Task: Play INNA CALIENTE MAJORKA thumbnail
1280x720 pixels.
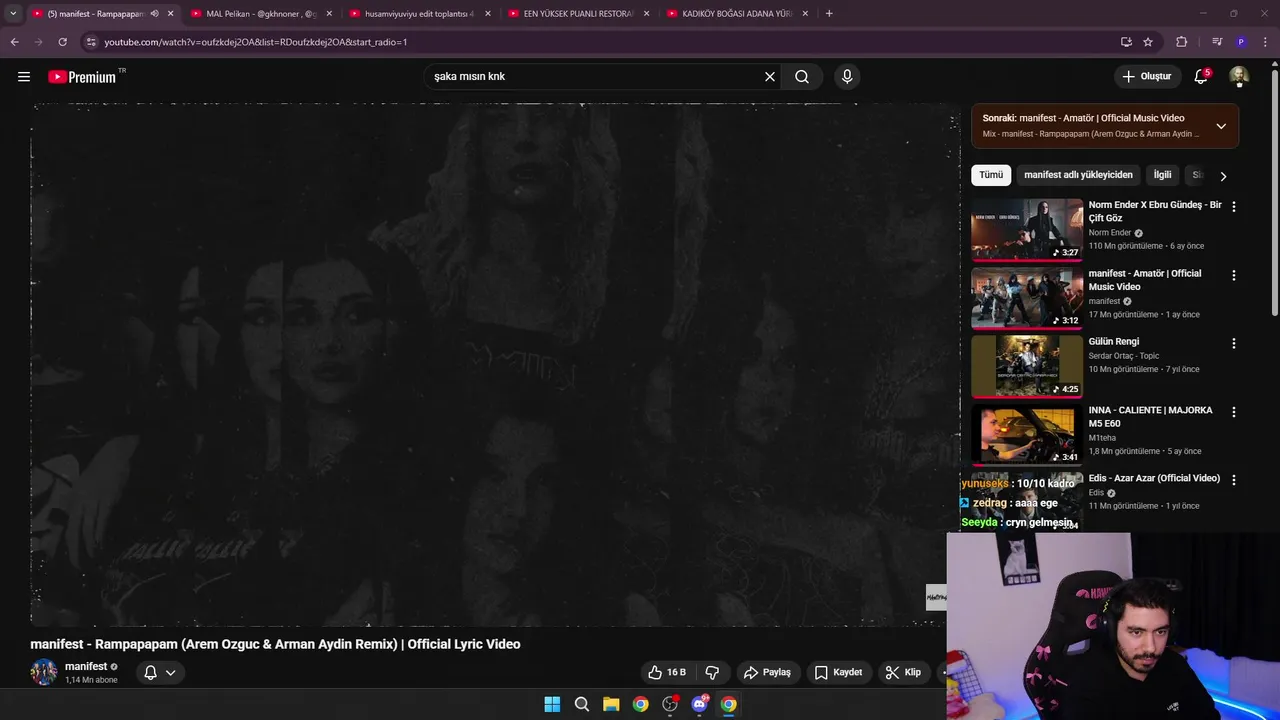Action: coord(1027,434)
